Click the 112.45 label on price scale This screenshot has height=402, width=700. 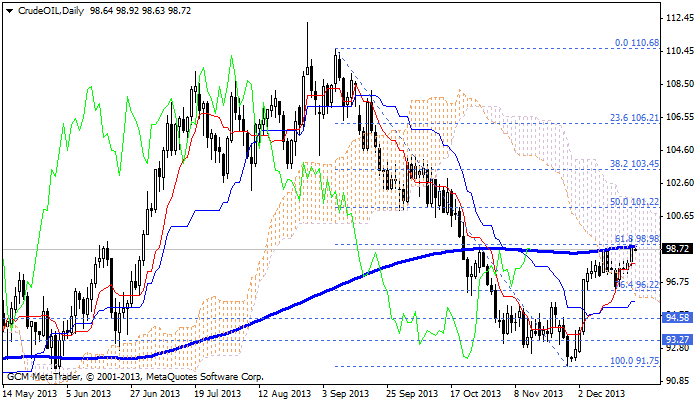(x=679, y=19)
